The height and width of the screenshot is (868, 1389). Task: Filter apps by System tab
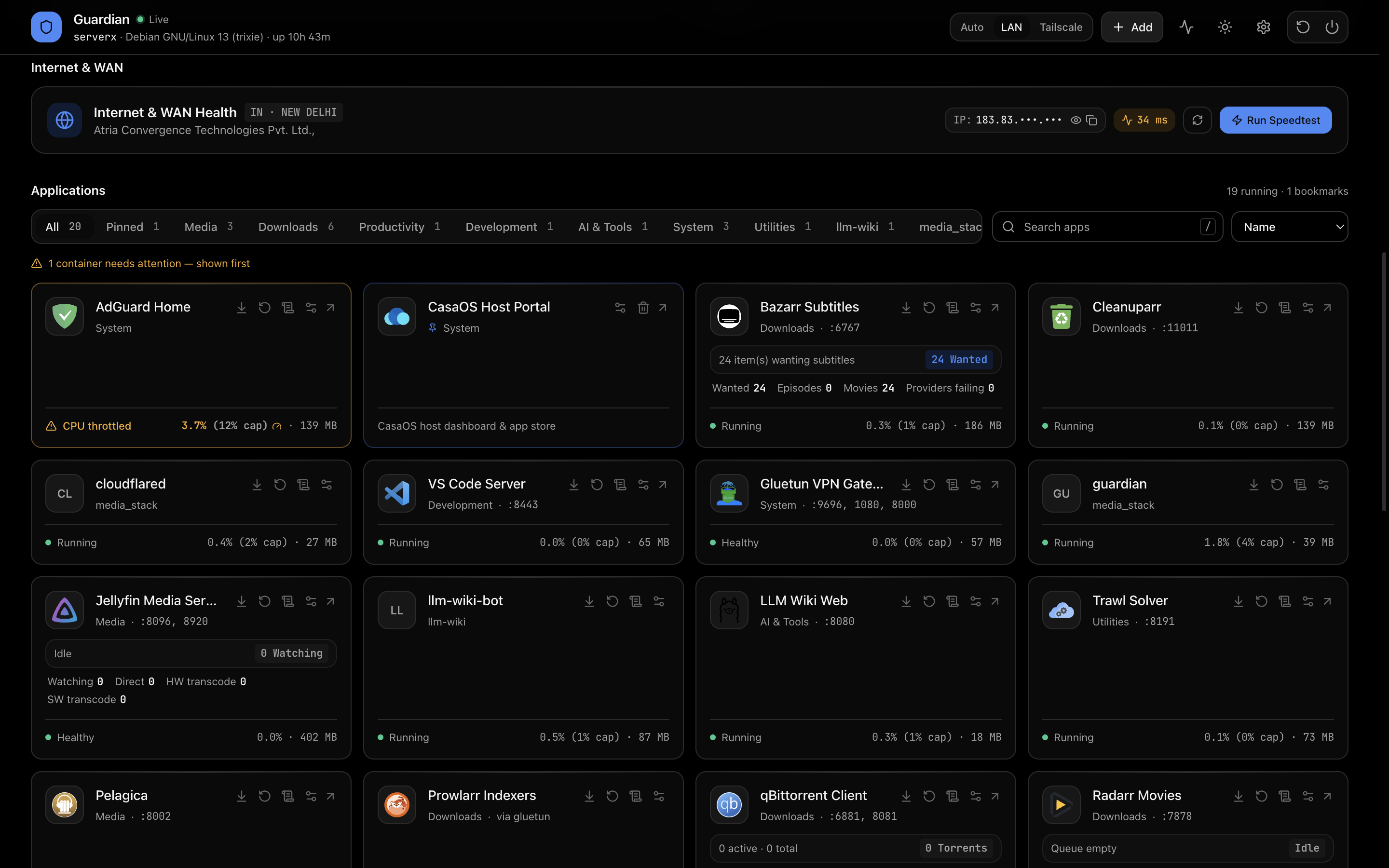[x=701, y=227]
